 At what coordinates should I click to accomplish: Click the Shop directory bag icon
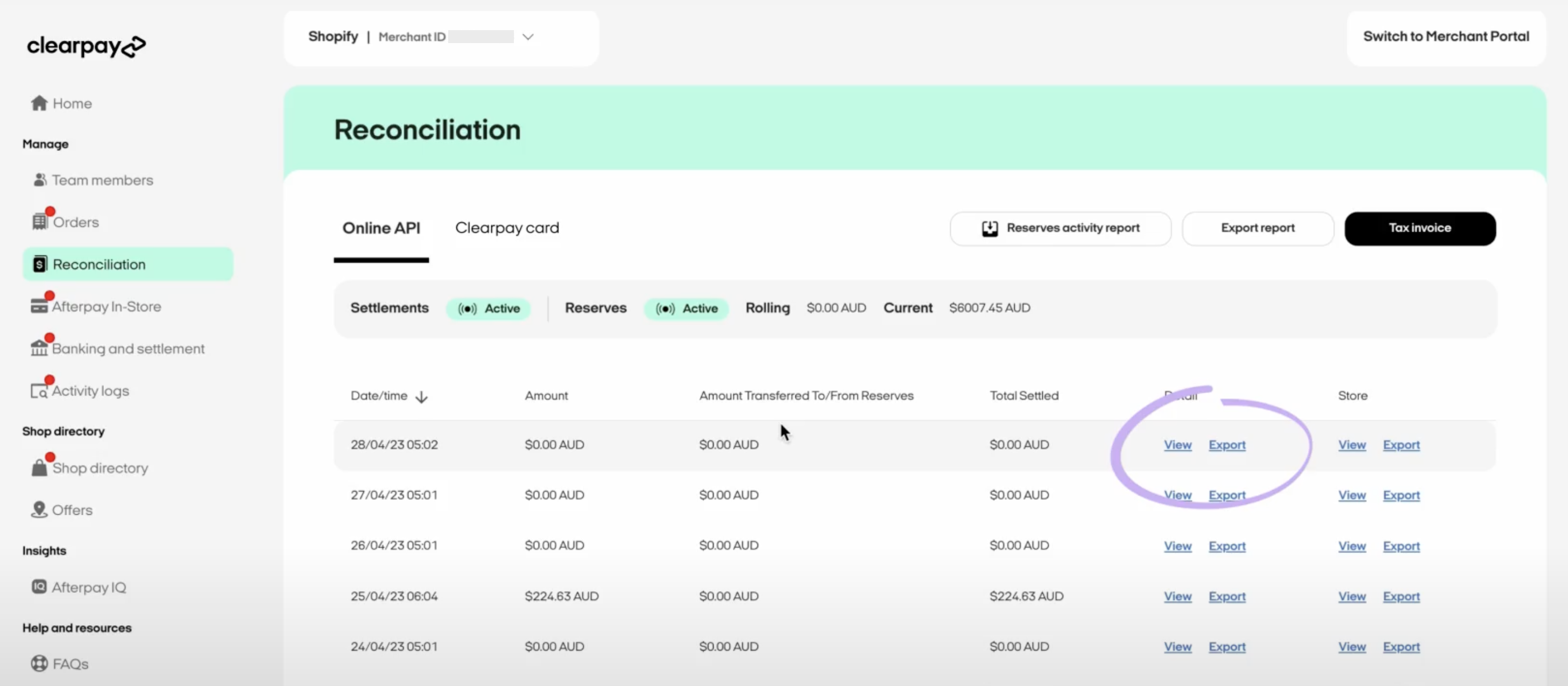pos(40,467)
